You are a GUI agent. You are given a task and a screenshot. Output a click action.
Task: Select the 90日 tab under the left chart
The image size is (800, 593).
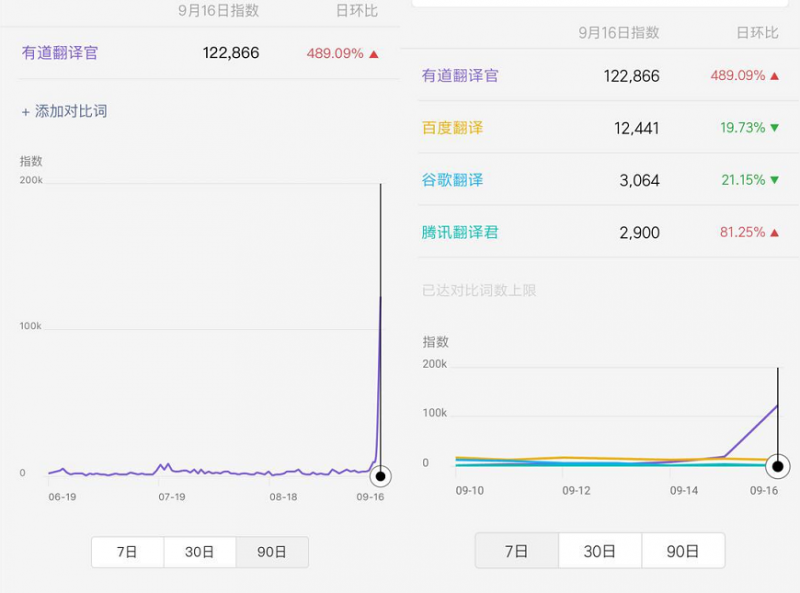coord(272,552)
